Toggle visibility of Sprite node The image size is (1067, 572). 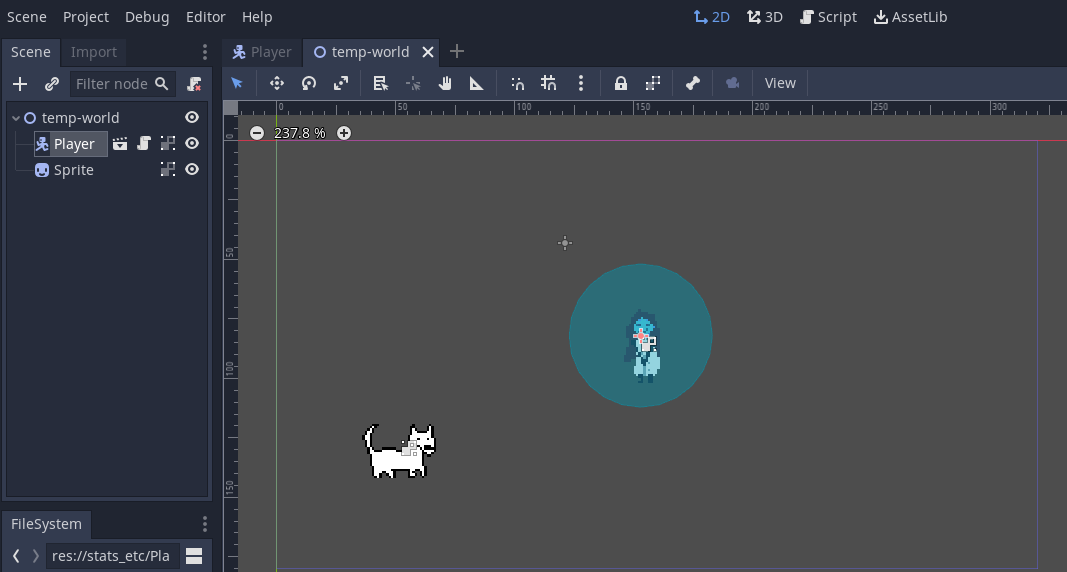pos(192,169)
